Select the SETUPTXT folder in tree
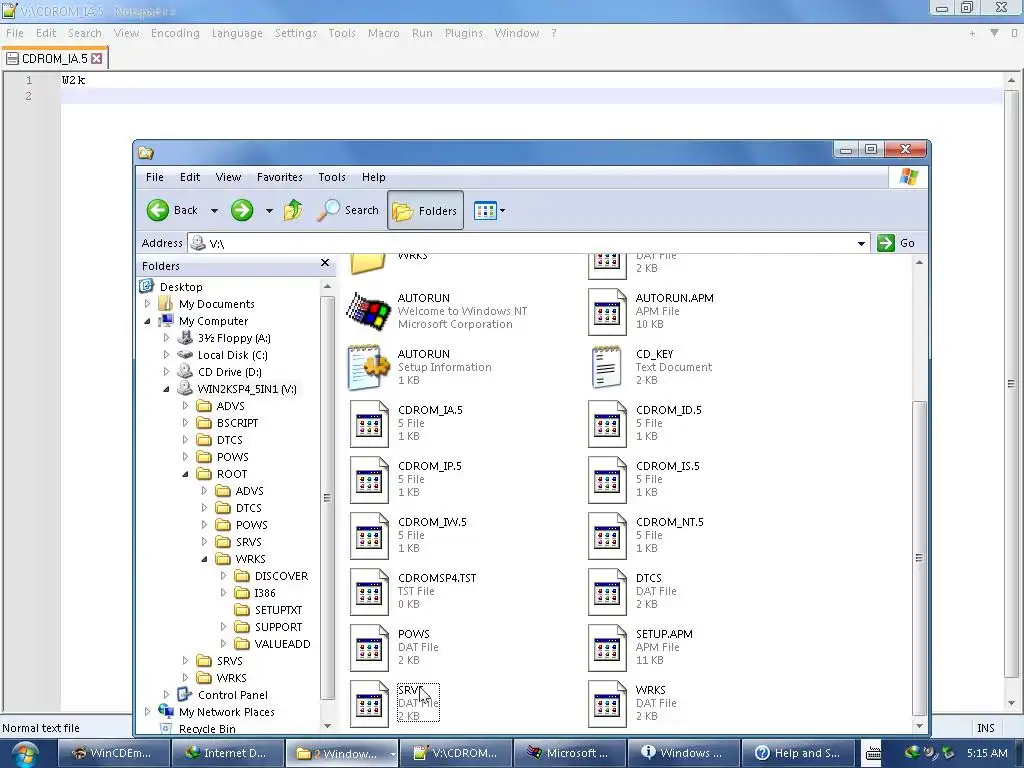The height and width of the screenshot is (768, 1024). coord(278,609)
